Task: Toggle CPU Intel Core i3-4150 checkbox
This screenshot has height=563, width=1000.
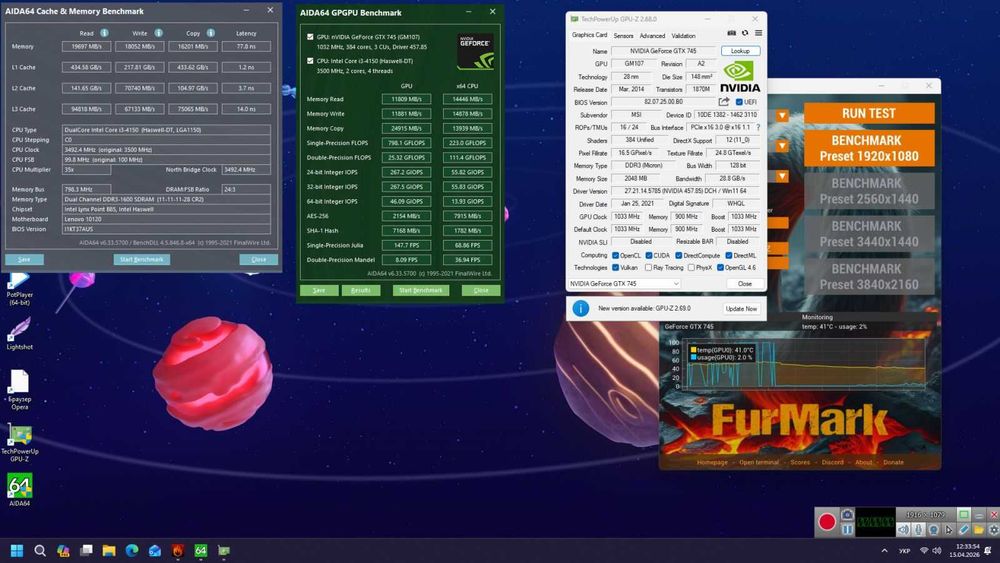Action: pyautogui.click(x=310, y=61)
